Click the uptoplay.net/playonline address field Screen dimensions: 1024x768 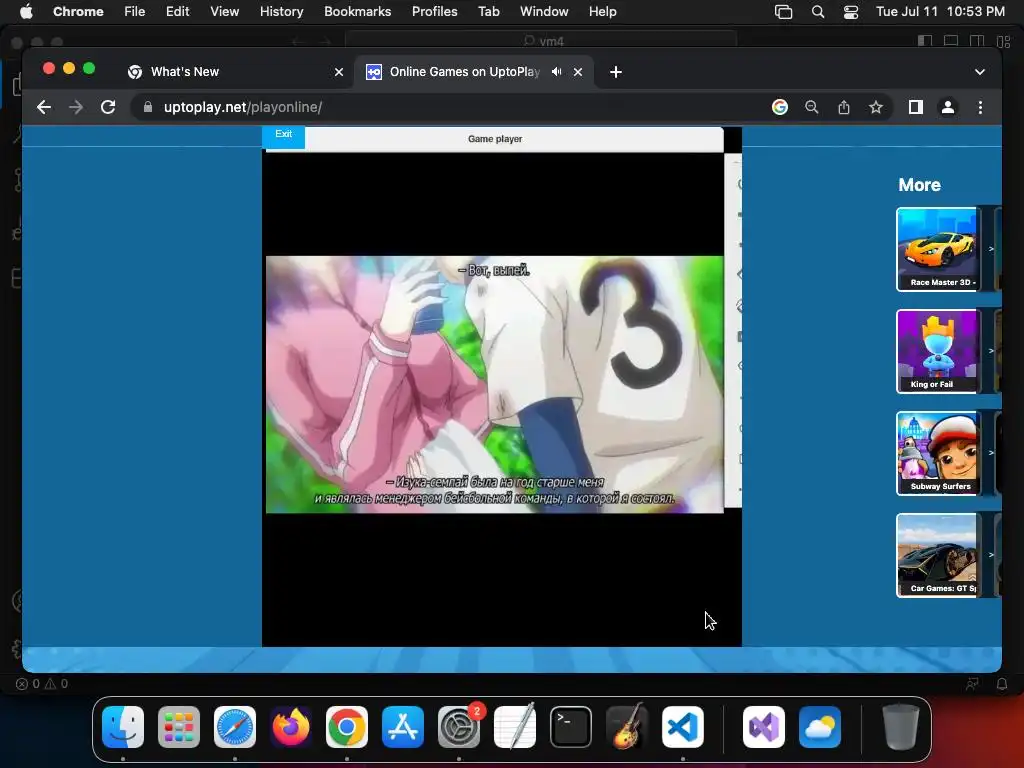(x=451, y=107)
